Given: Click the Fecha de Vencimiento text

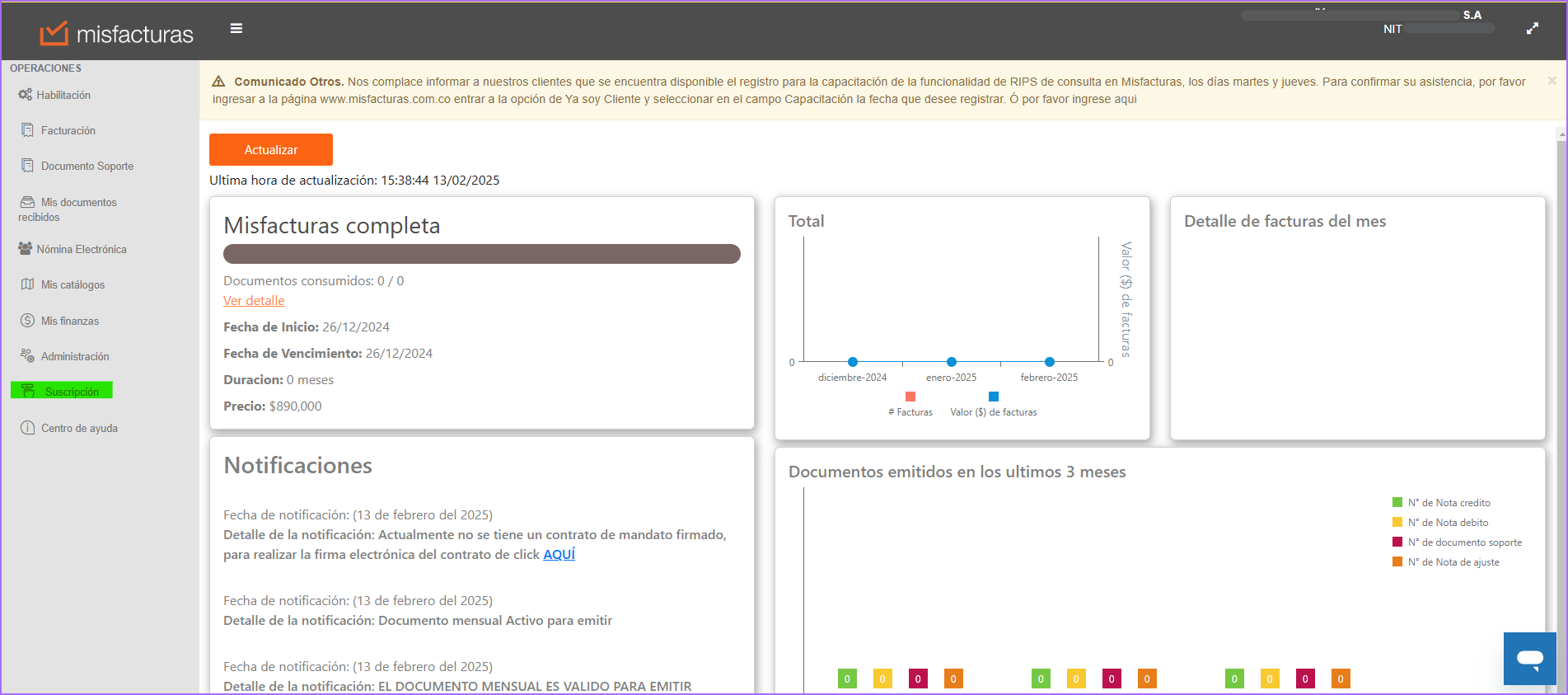Looking at the screenshot, I should tap(328, 353).
